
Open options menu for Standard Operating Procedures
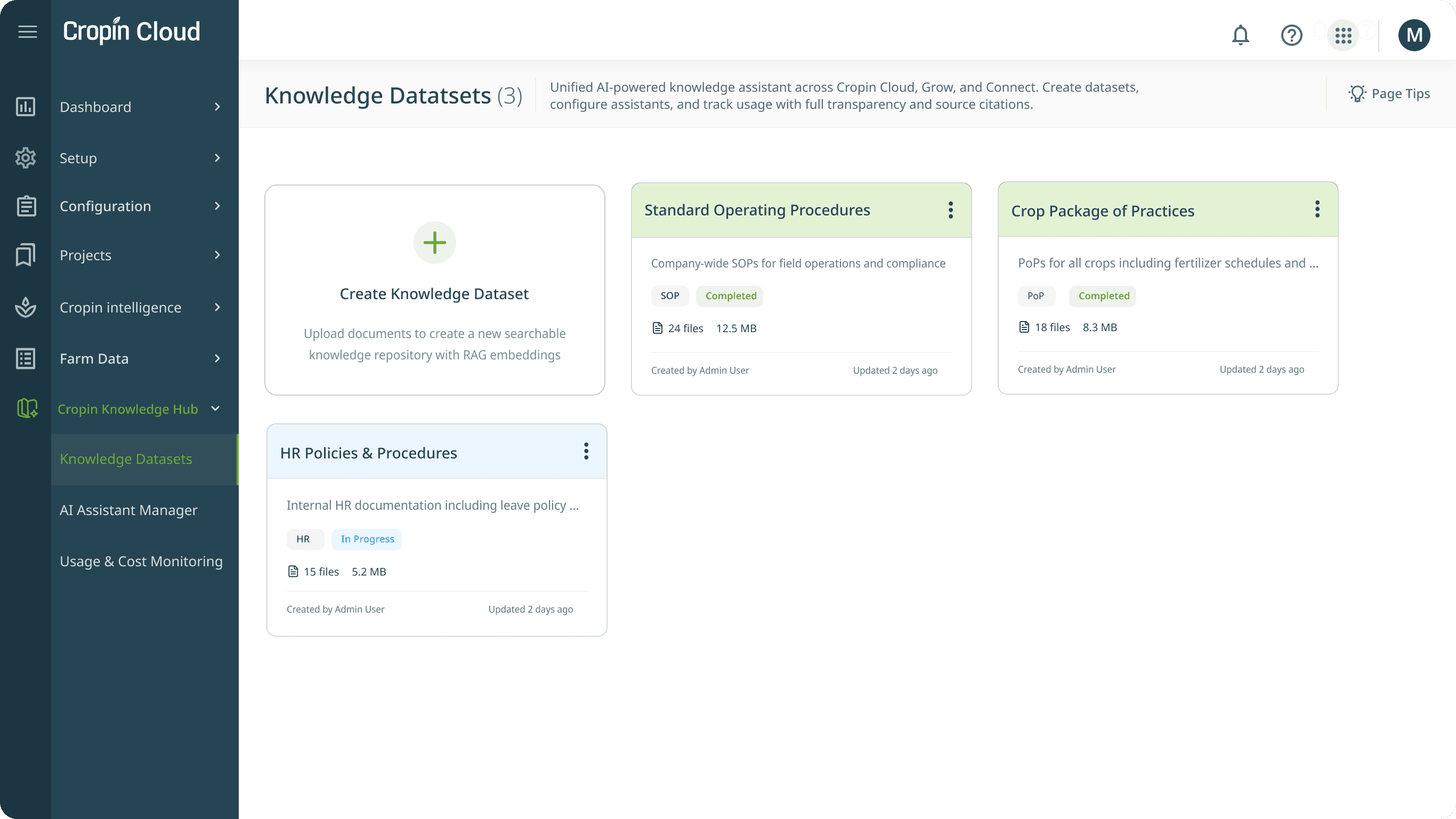point(951,210)
